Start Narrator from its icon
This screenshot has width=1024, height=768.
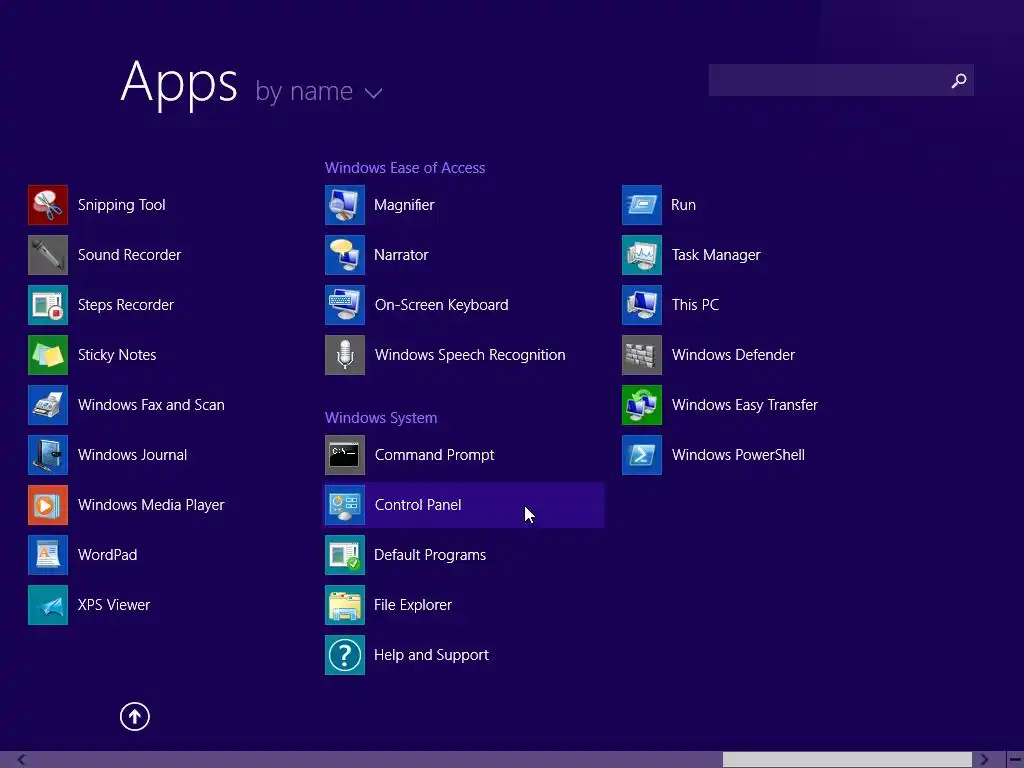(x=345, y=255)
